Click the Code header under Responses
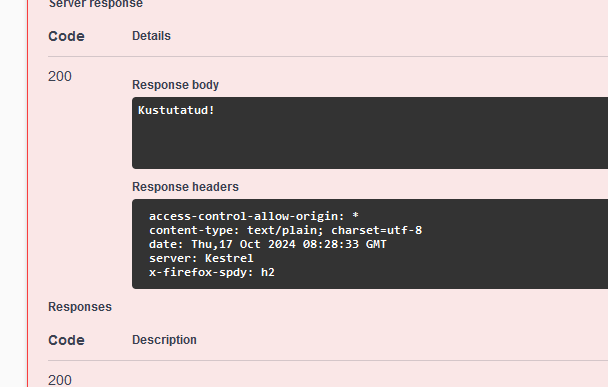The height and width of the screenshot is (387, 608). click(66, 340)
